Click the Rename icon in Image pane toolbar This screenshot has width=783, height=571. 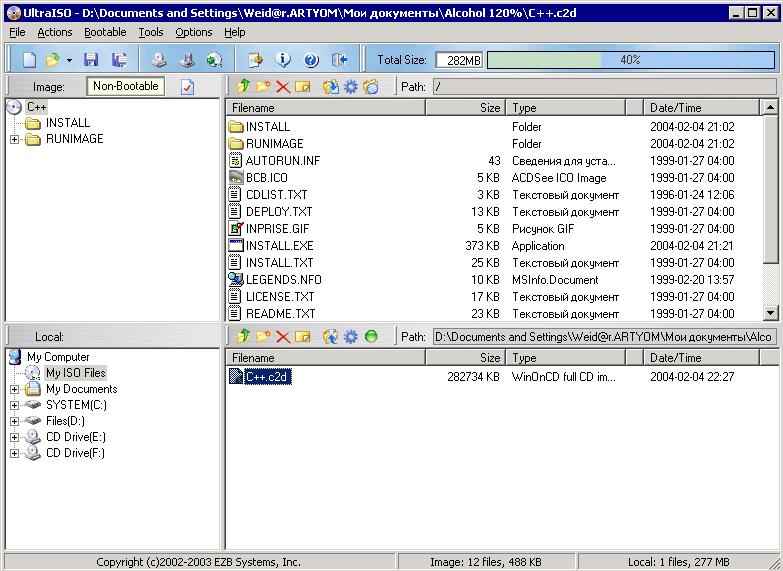(303, 87)
